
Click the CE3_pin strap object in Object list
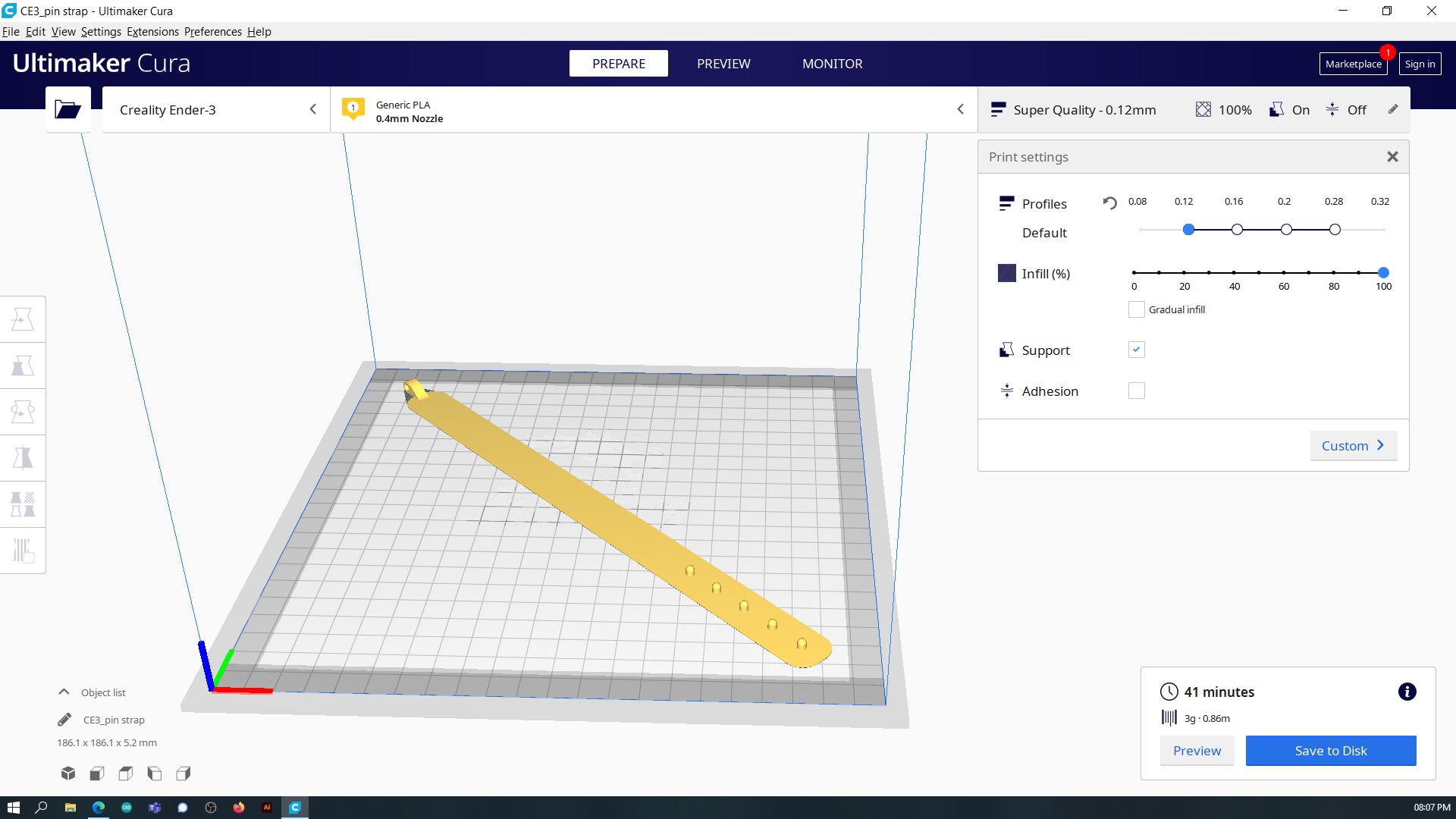coord(113,719)
